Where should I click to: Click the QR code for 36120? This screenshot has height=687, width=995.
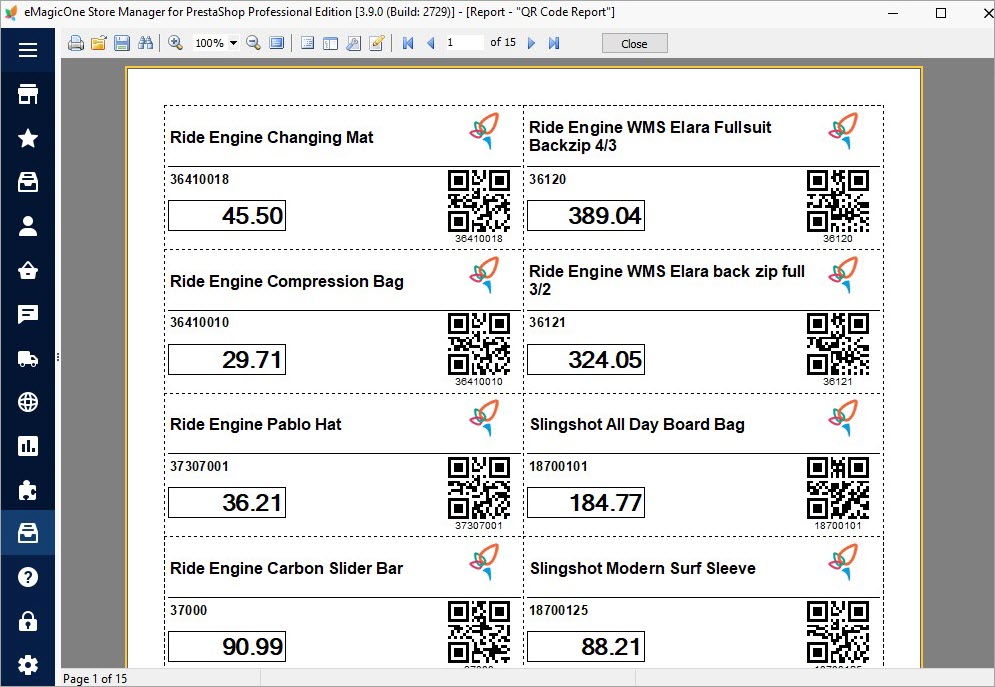pos(838,200)
